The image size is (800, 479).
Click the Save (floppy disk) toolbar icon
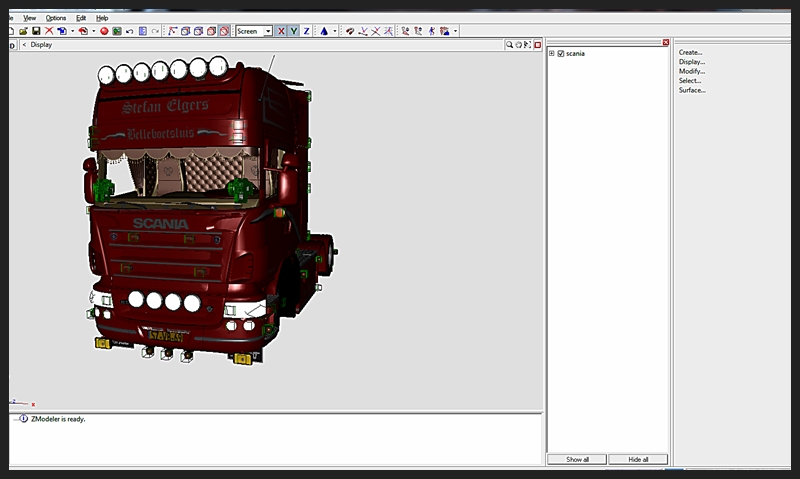[36, 31]
